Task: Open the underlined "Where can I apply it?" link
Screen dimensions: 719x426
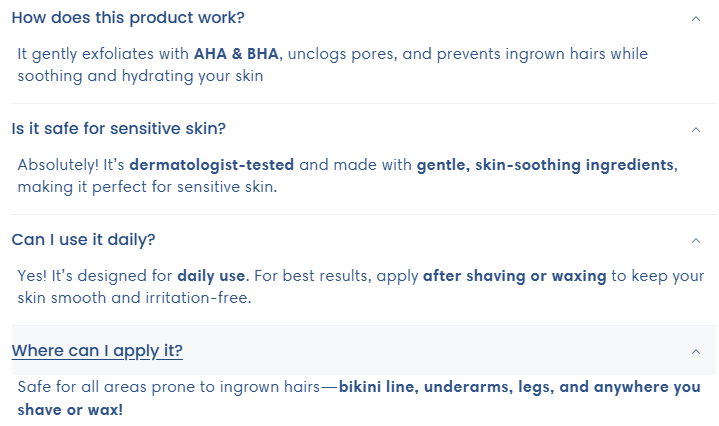Action: point(97,351)
